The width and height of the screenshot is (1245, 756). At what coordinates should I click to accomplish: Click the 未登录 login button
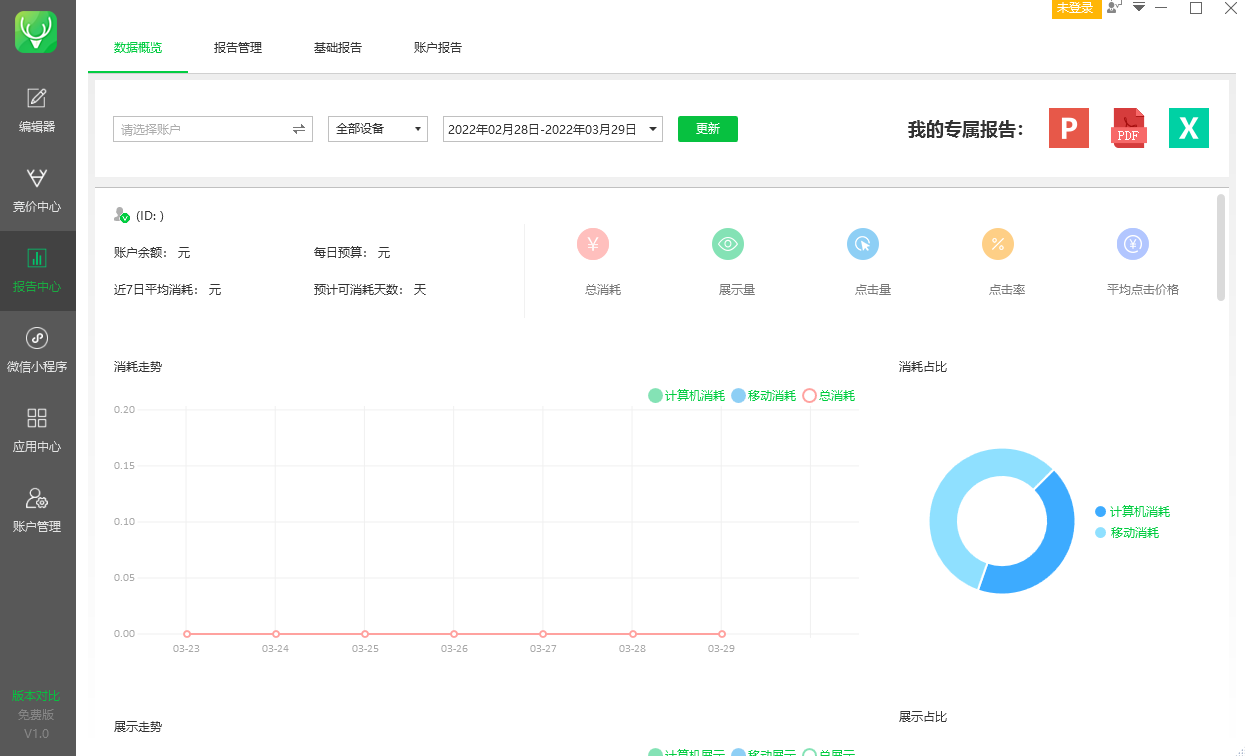[1075, 8]
